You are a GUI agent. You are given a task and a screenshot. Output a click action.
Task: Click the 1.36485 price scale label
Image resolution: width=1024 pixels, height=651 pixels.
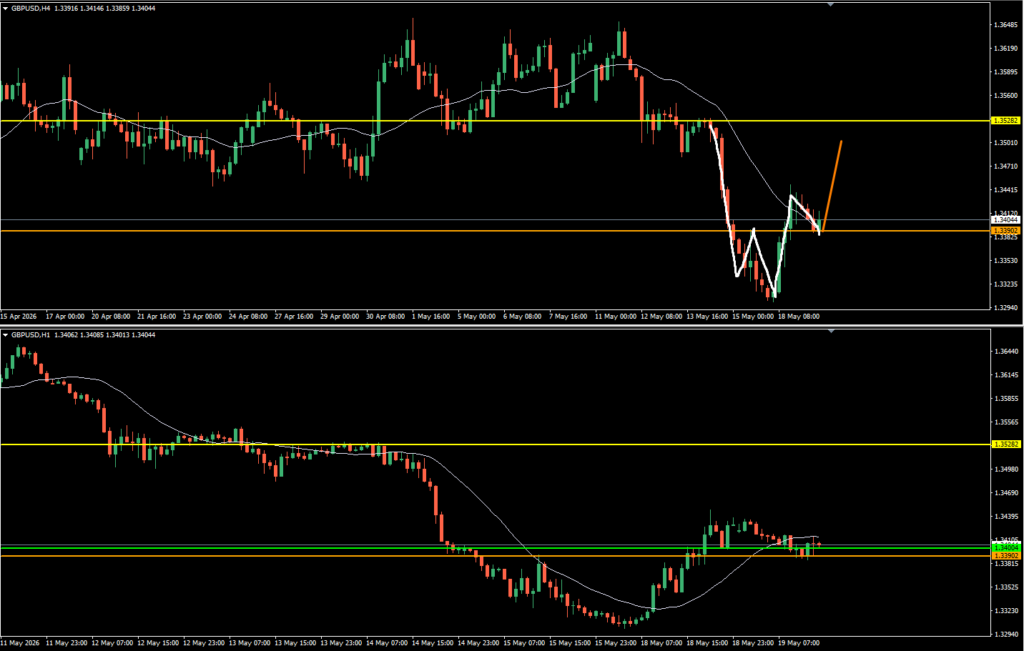pyautogui.click(x=1004, y=25)
